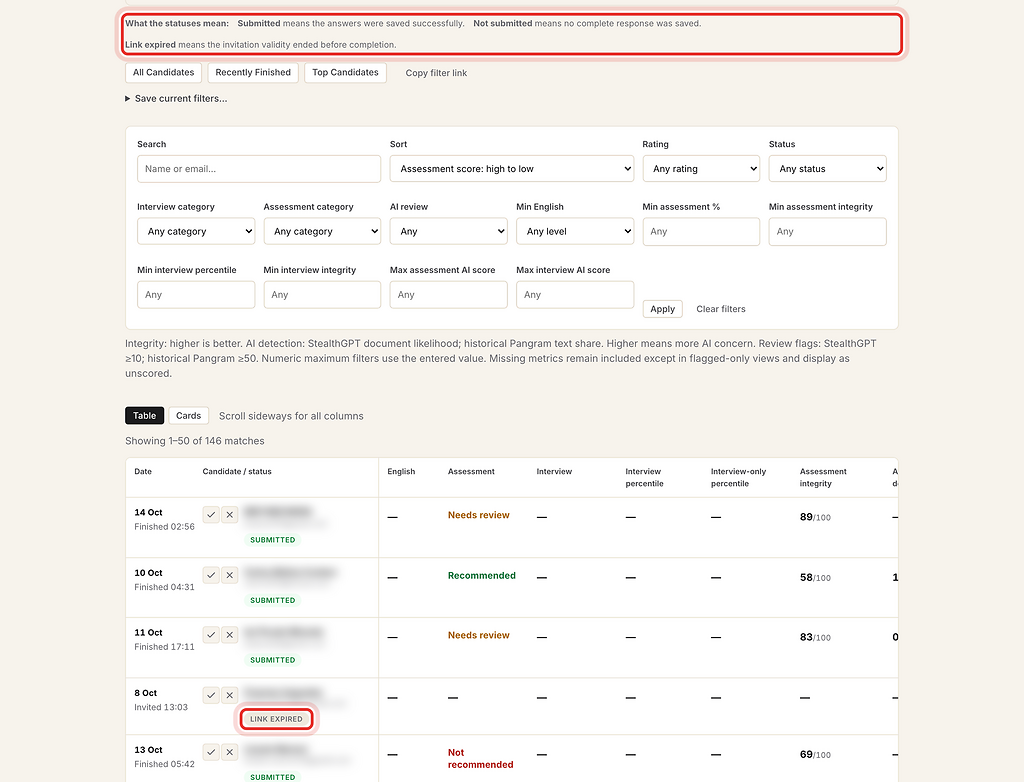Open the Assessment category dropdown
The width and height of the screenshot is (1024, 782).
[x=322, y=231]
